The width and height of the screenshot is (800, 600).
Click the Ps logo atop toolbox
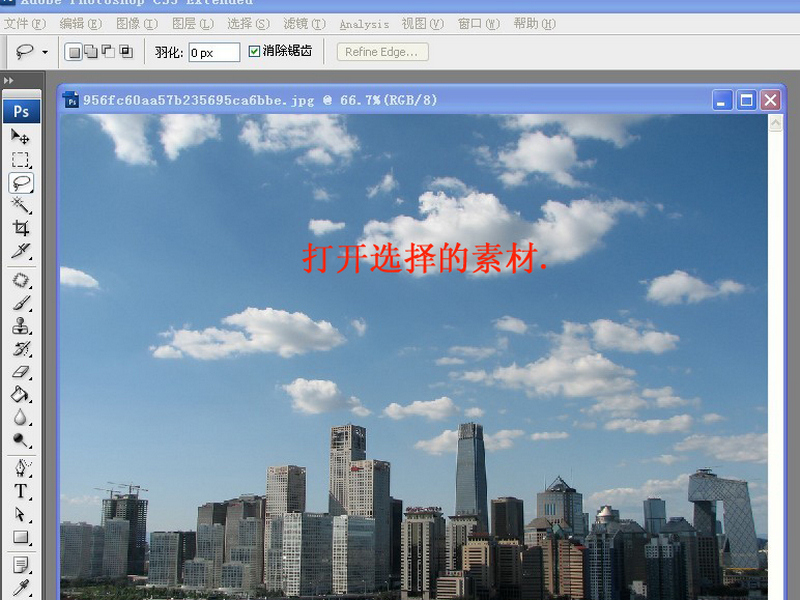pos(21,111)
